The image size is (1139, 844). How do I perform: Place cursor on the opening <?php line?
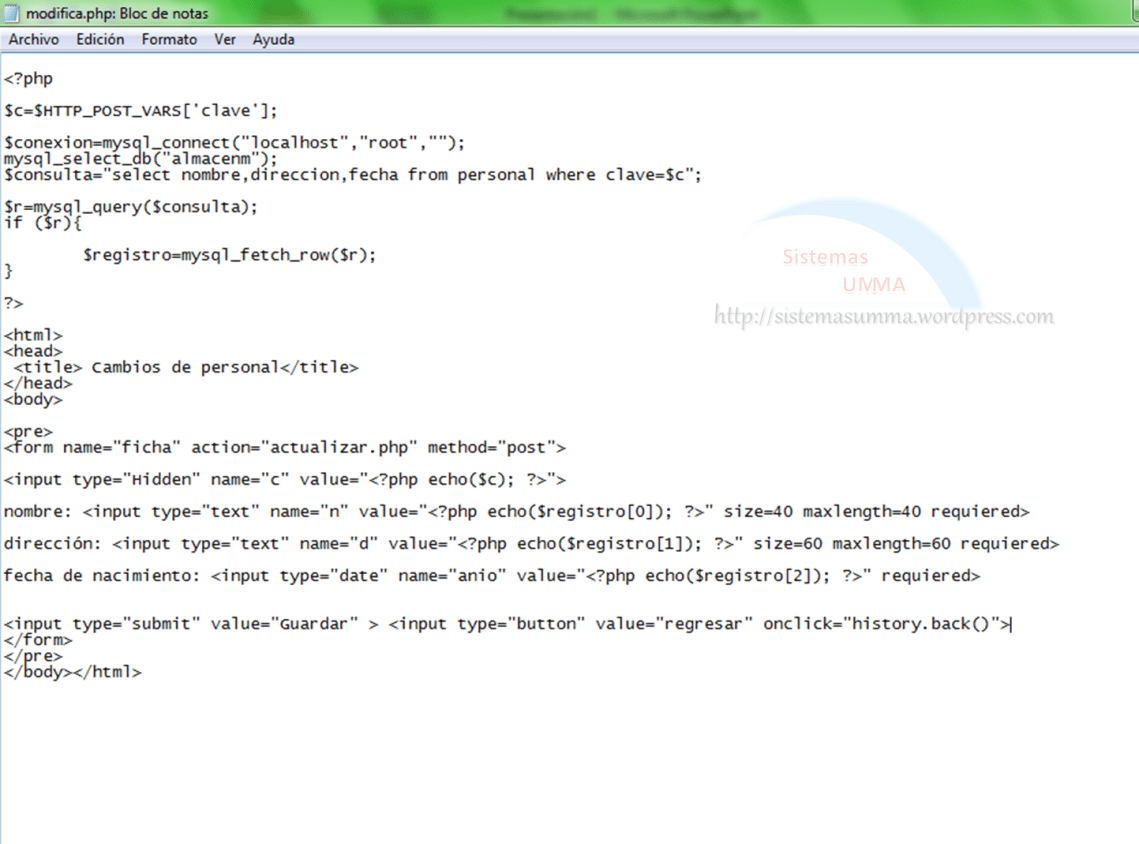click(x=29, y=79)
